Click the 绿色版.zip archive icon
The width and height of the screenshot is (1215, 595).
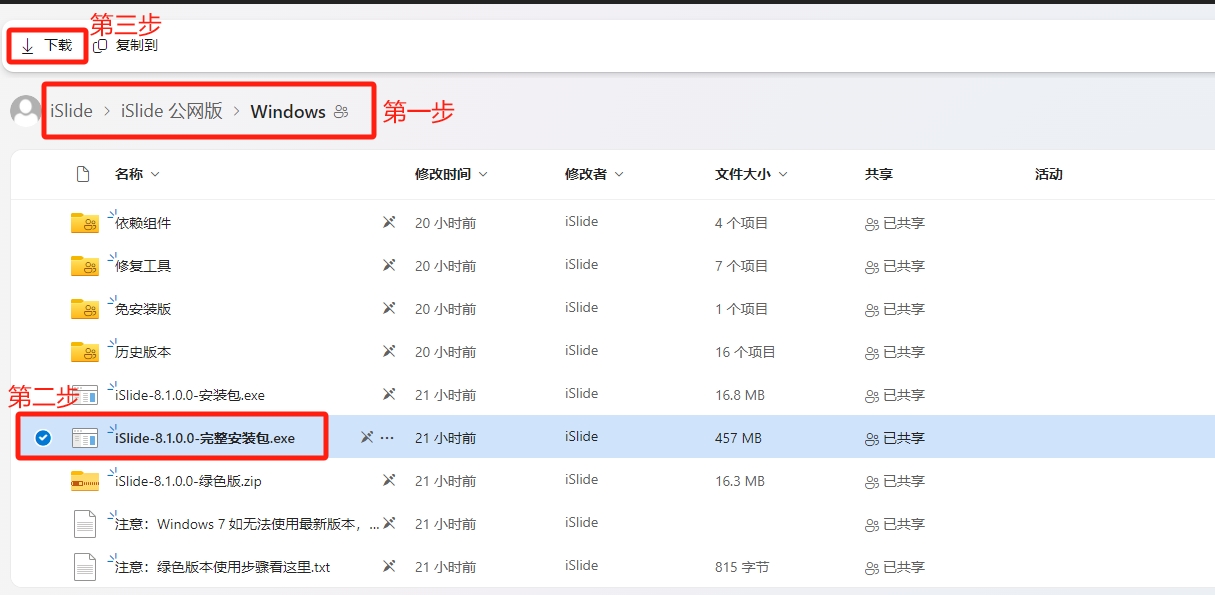[x=85, y=481]
